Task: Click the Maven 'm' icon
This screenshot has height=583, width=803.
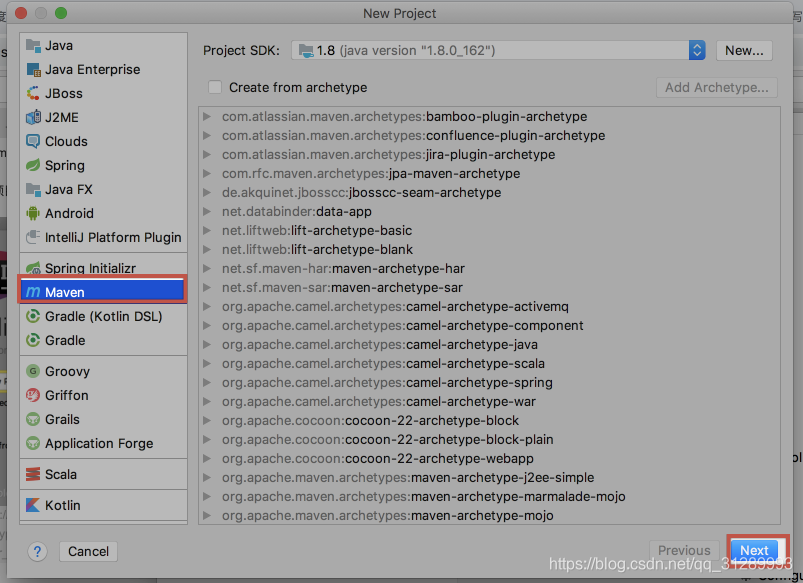Action: click(33, 292)
